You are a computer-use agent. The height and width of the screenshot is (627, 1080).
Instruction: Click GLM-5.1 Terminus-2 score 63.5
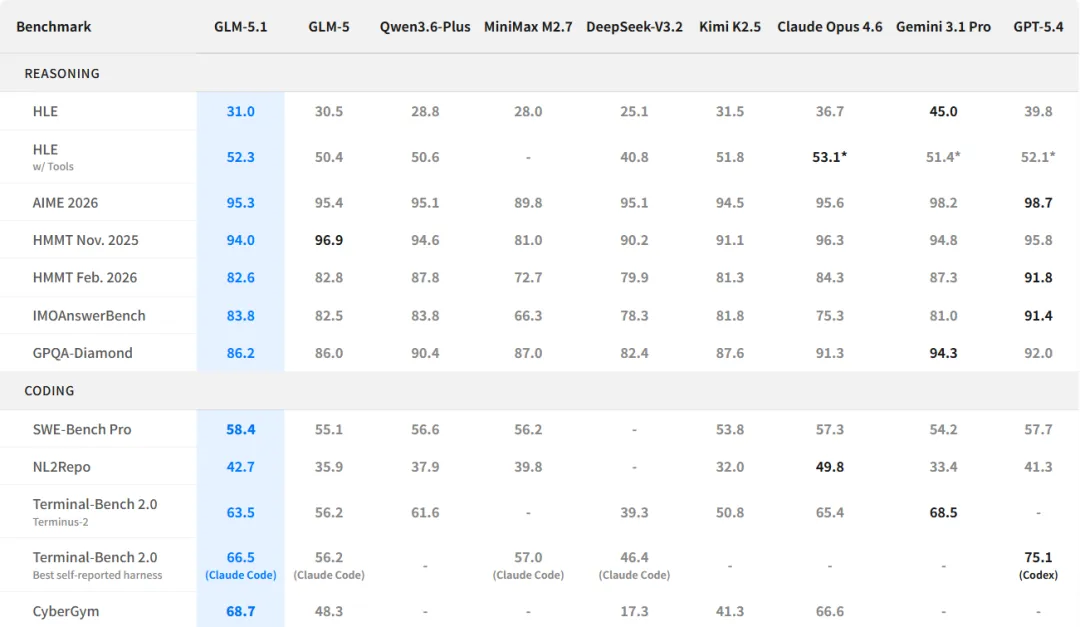click(240, 513)
